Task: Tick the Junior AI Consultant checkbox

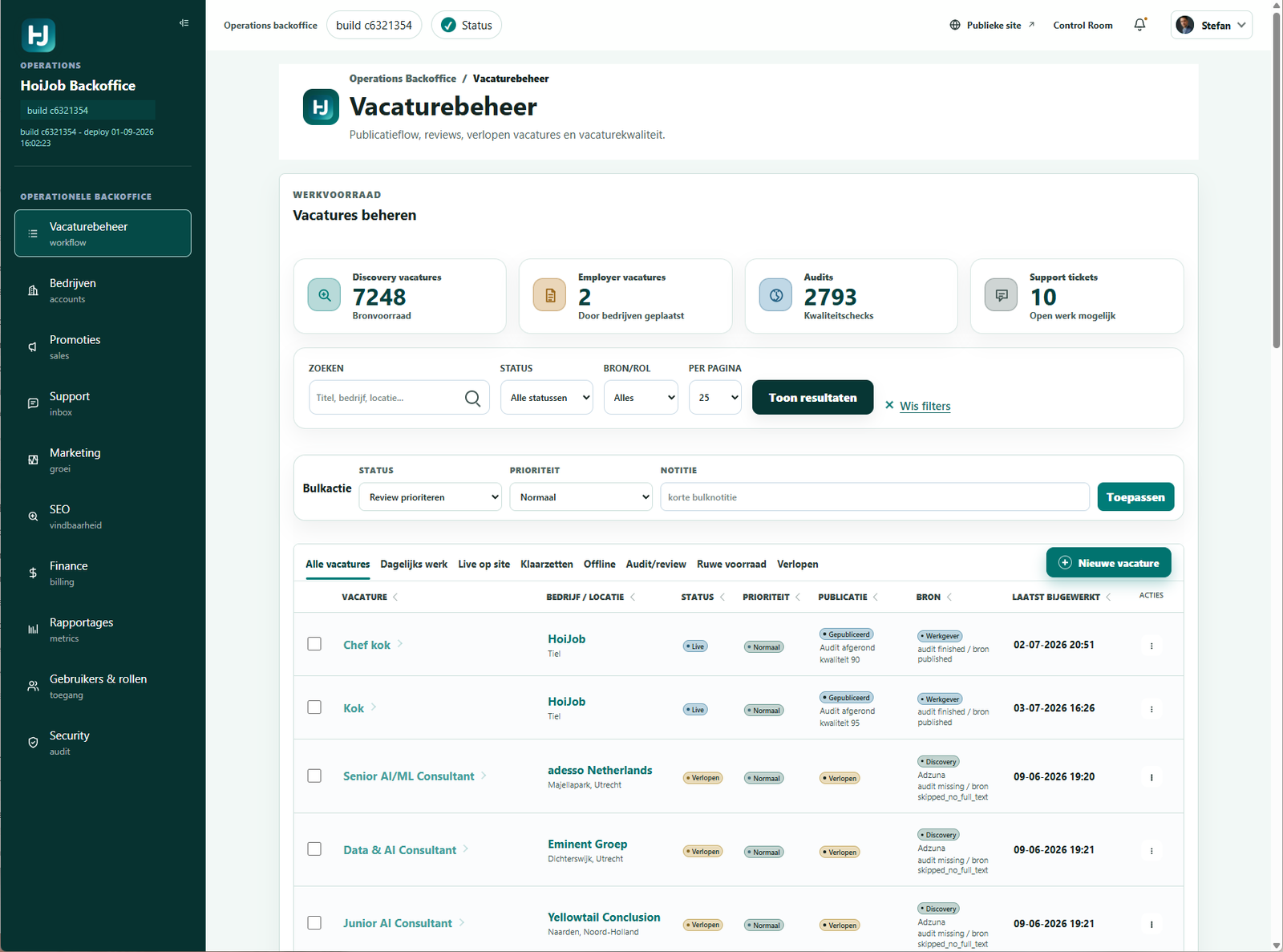Action: 314,922
